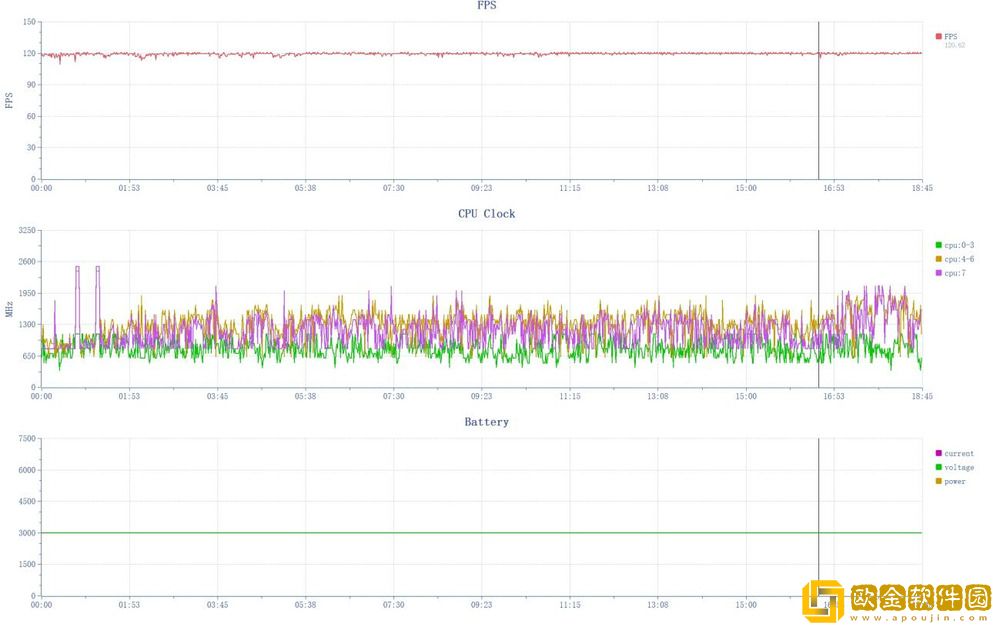This screenshot has height=627, width=1000.
Task: Open the www.apoujin.com watermark link
Action: point(920,619)
